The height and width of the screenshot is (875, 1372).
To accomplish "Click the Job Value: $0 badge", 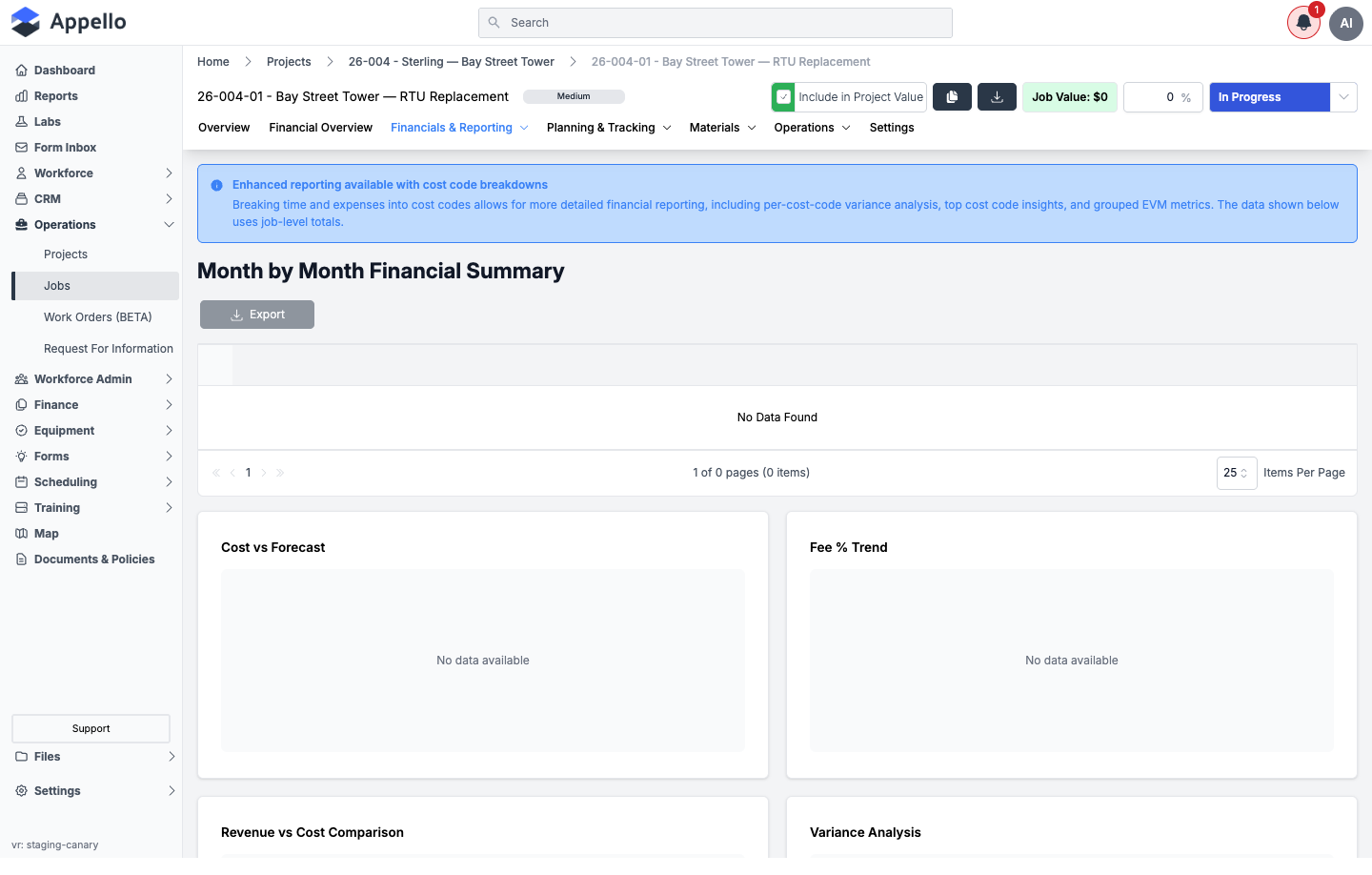I will [1070, 97].
